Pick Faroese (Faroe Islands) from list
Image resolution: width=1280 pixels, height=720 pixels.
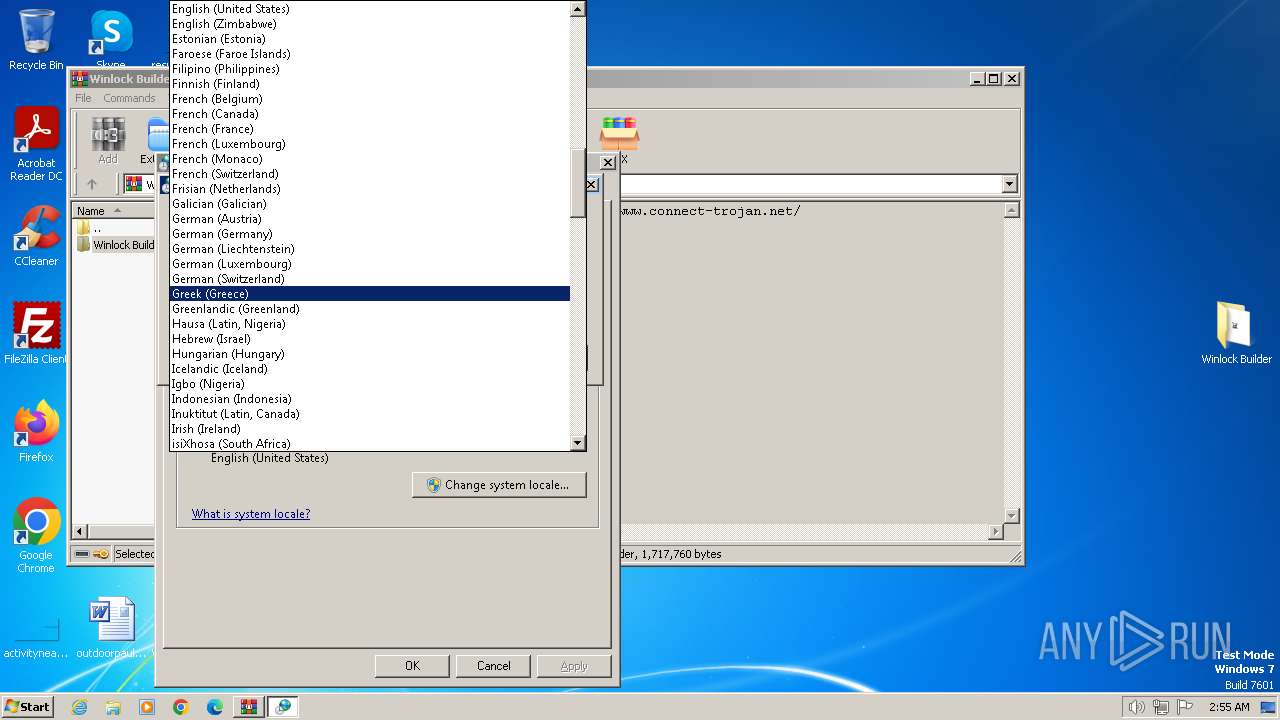[x=369, y=54]
